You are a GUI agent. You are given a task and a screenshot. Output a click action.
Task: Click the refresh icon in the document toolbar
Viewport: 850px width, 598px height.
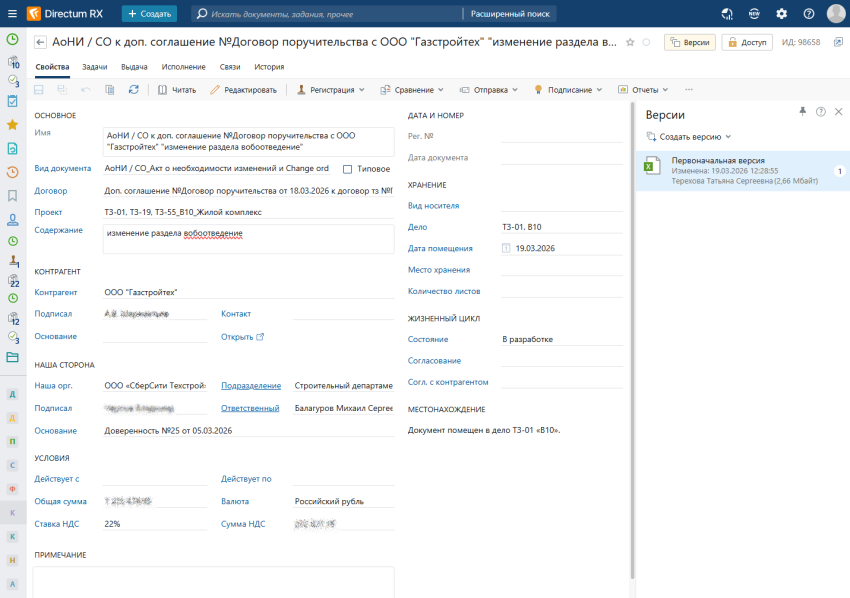tap(134, 90)
